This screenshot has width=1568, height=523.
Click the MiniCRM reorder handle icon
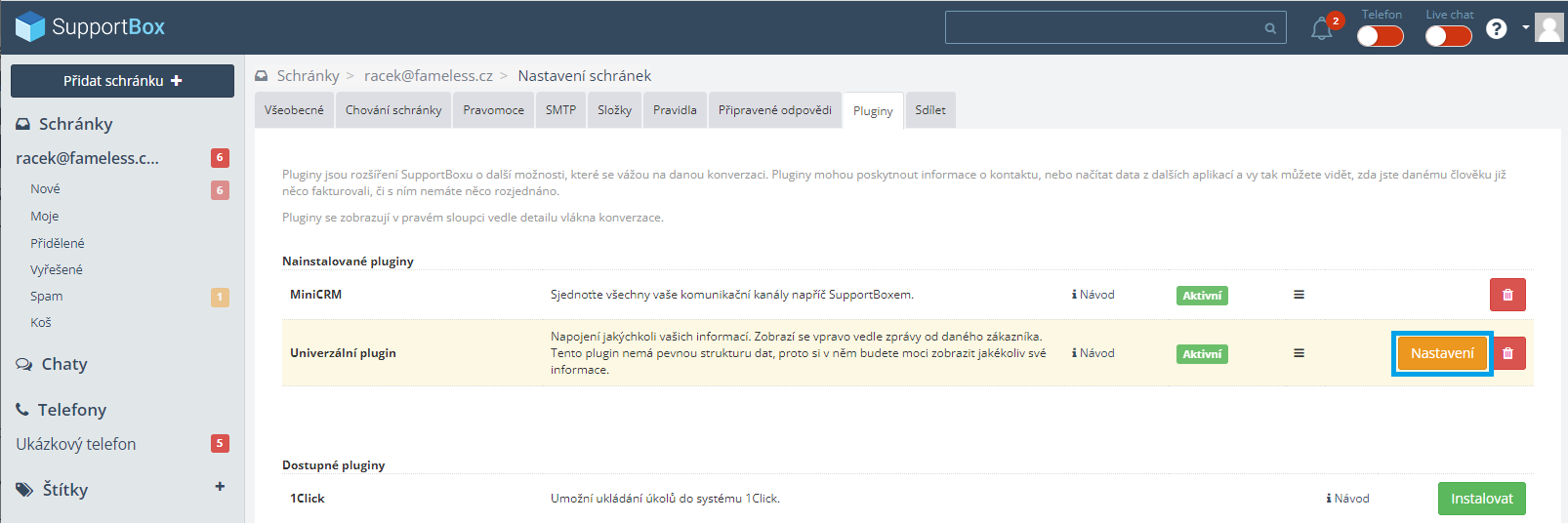[x=1299, y=295]
